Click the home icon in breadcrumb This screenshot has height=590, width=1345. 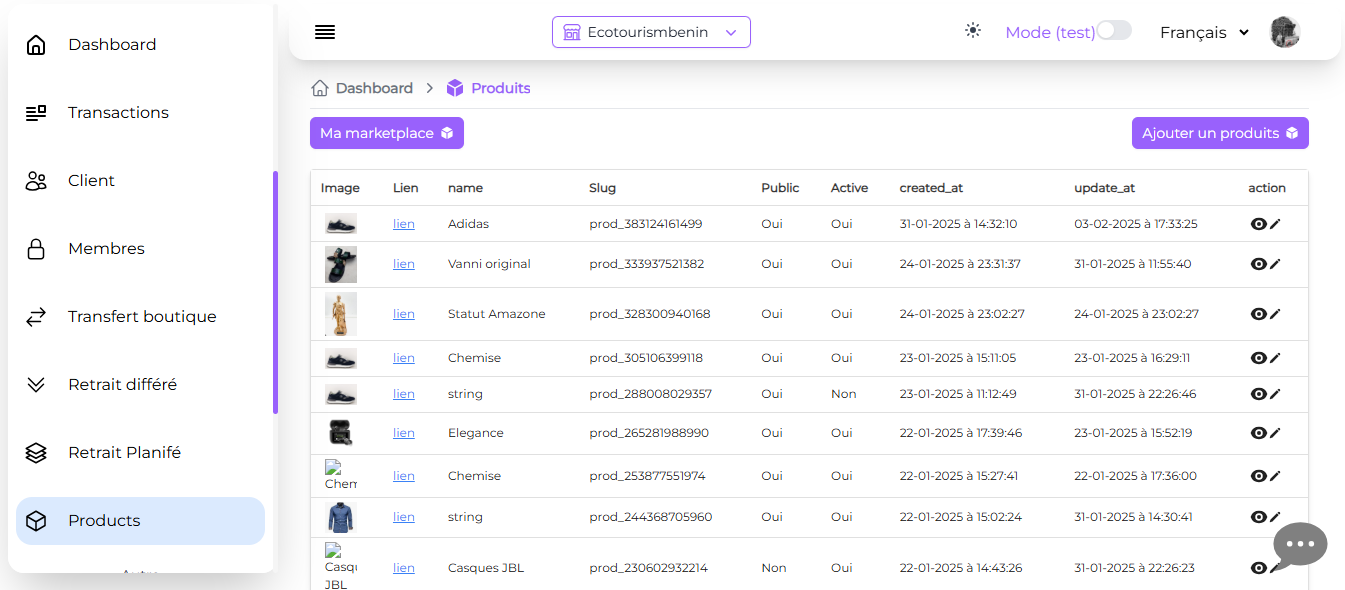click(320, 88)
